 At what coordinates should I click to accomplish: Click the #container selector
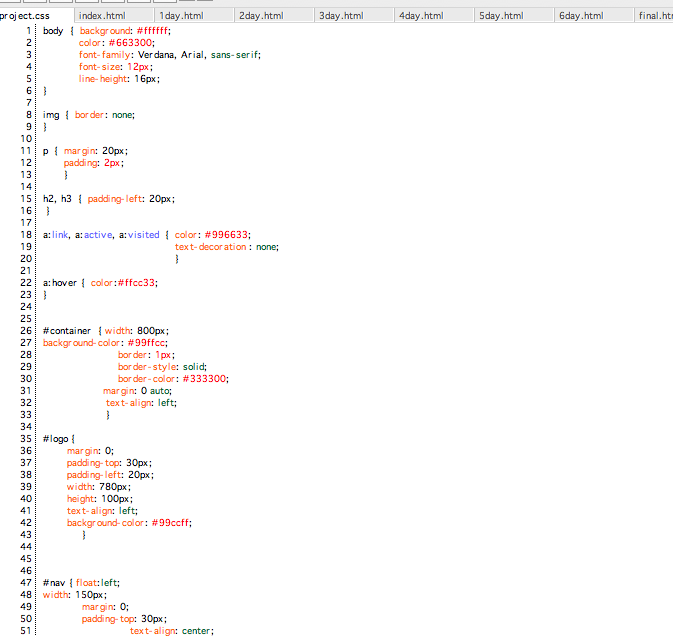[x=67, y=331]
